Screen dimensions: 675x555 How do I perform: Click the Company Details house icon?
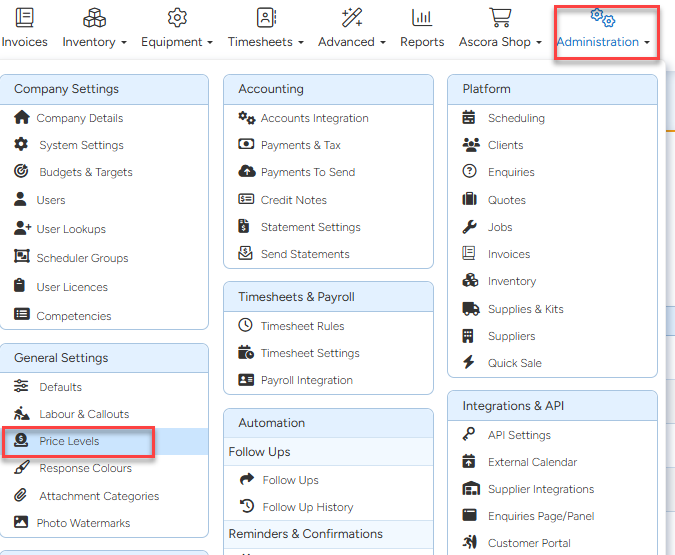point(21,118)
